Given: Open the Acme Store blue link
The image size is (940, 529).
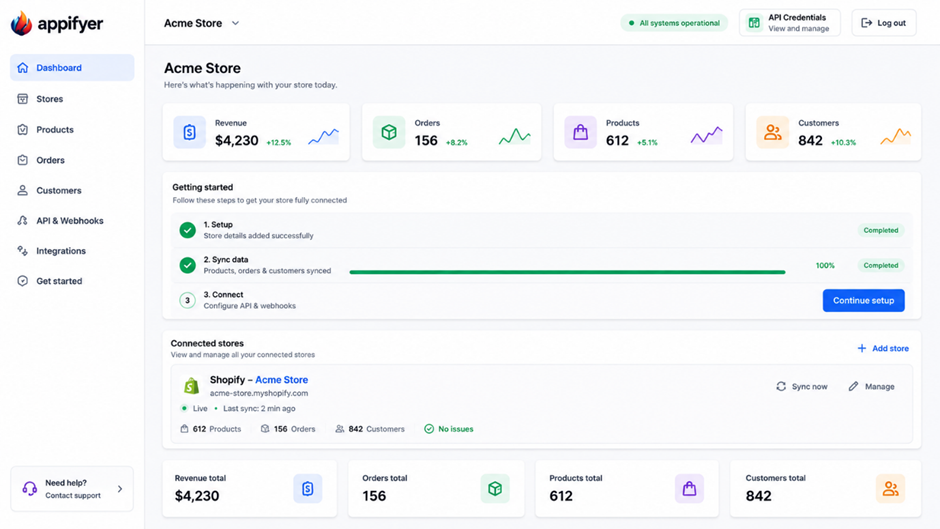Looking at the screenshot, I should (x=281, y=380).
